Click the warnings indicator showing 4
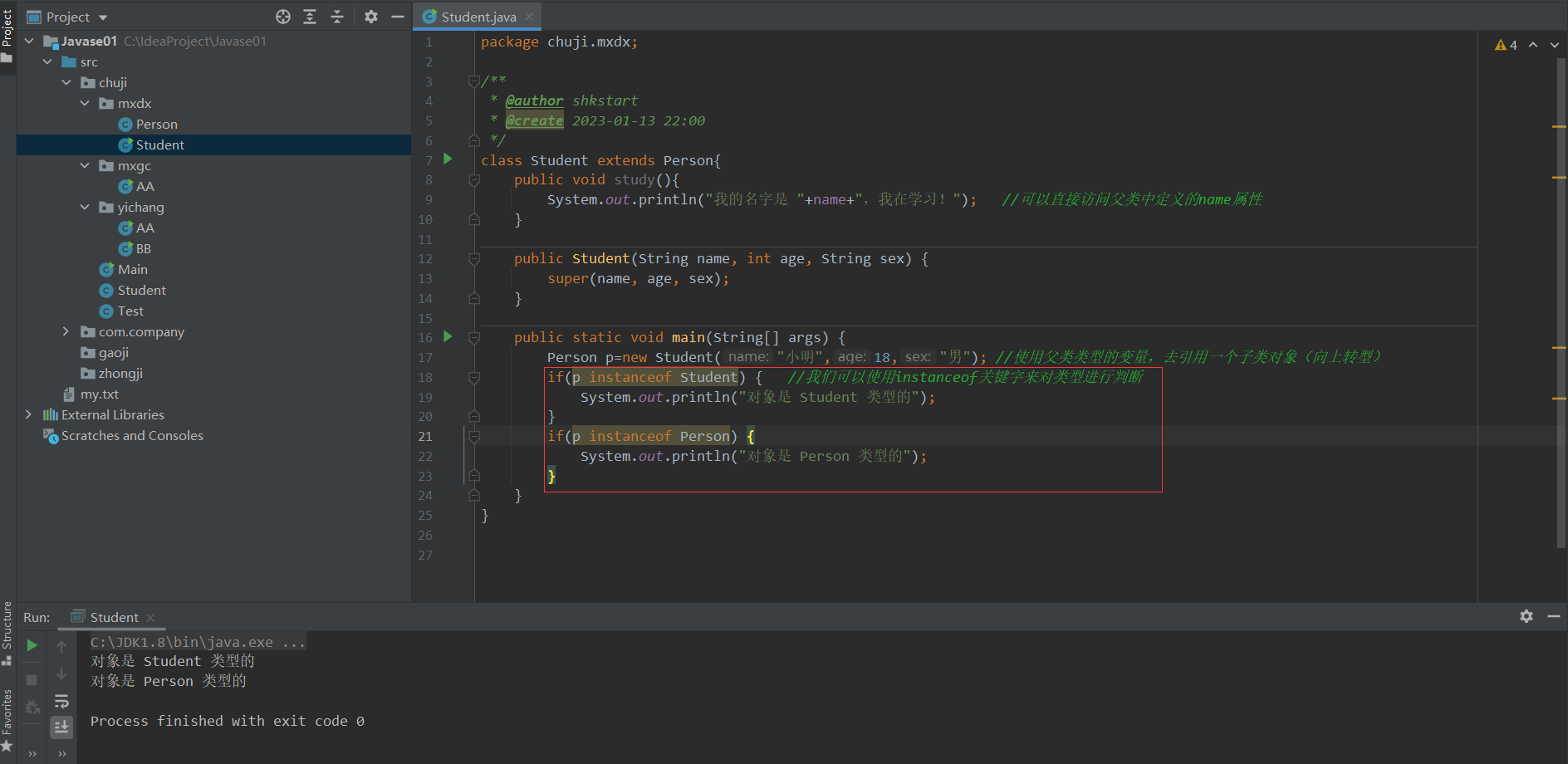The width and height of the screenshot is (1568, 764). point(1506,45)
